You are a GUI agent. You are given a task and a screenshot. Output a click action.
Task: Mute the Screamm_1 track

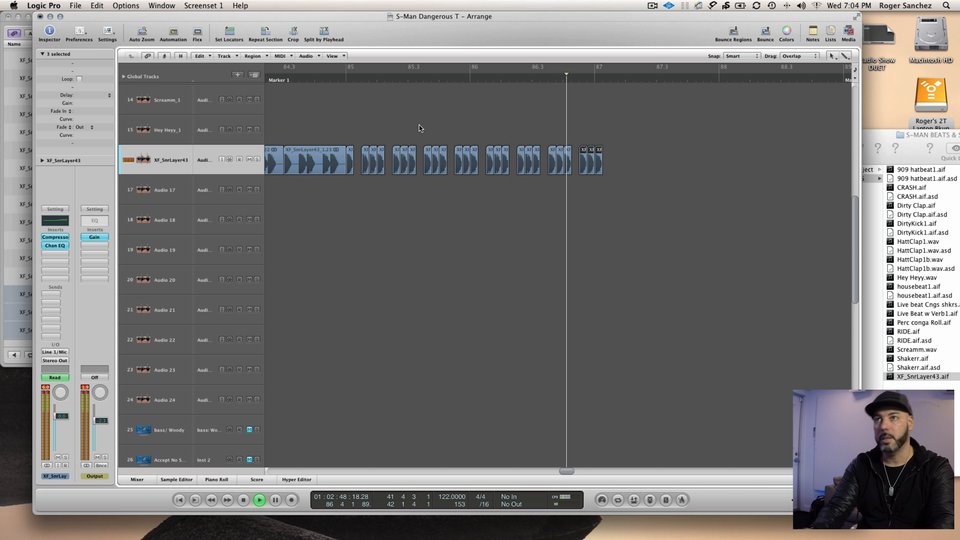[249, 99]
